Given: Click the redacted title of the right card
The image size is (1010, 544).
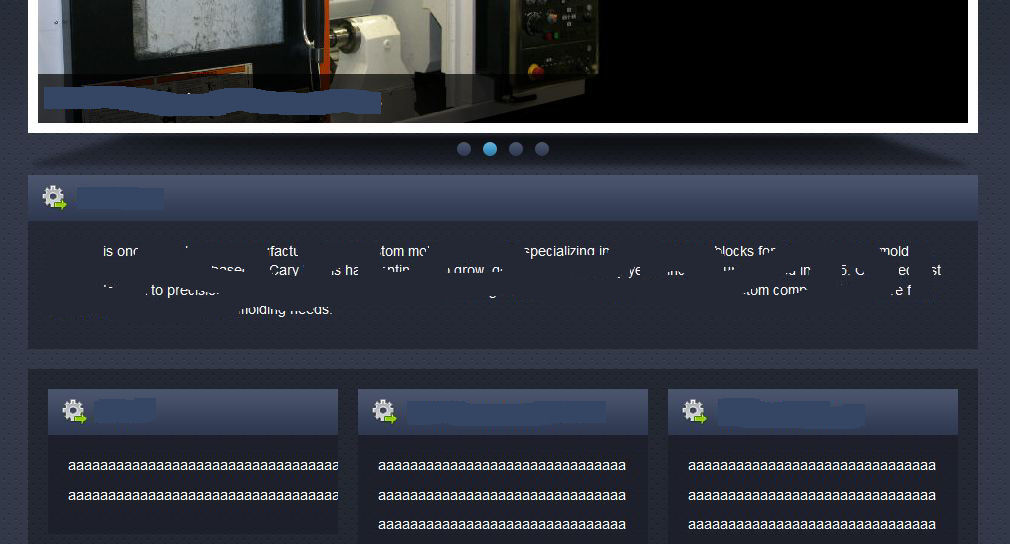Looking at the screenshot, I should [x=790, y=413].
